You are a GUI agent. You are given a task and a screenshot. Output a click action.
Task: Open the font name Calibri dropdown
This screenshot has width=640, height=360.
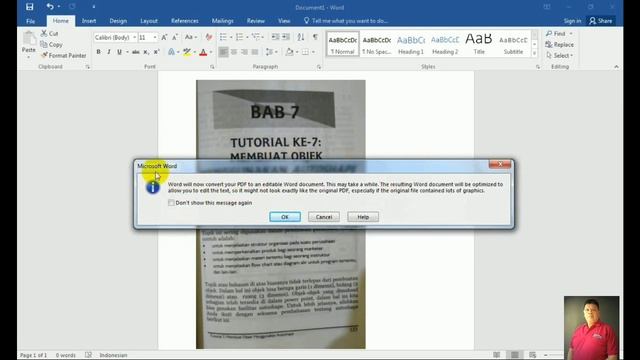(x=134, y=38)
